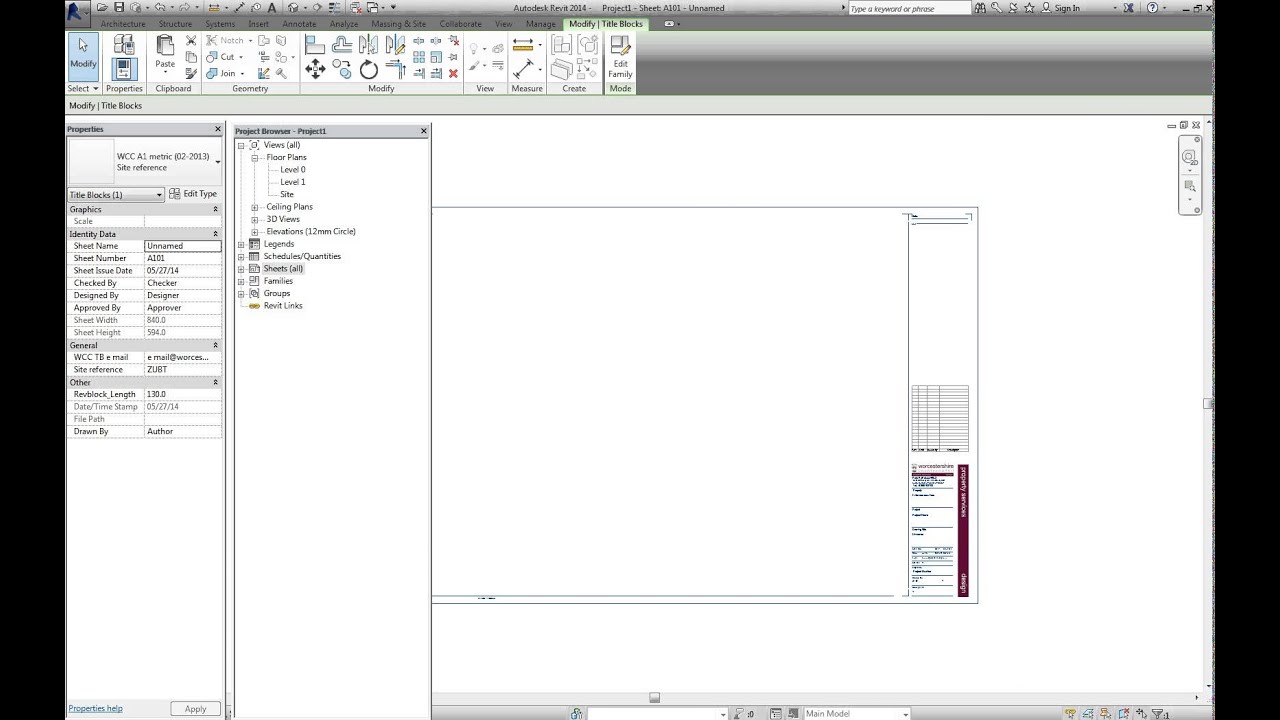Screen dimensions: 1280x720
Task: Select the Align tool
Action: click(315, 44)
